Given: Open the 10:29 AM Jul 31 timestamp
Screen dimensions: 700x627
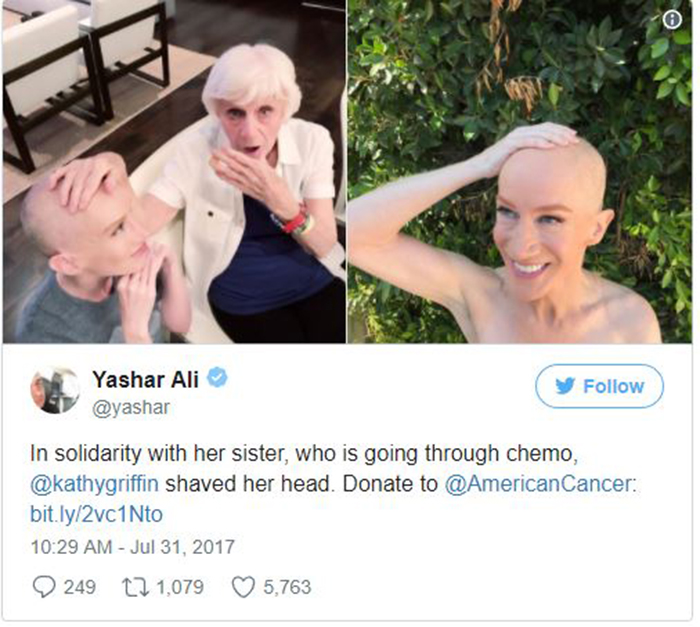Looking at the screenshot, I should pos(133,547).
